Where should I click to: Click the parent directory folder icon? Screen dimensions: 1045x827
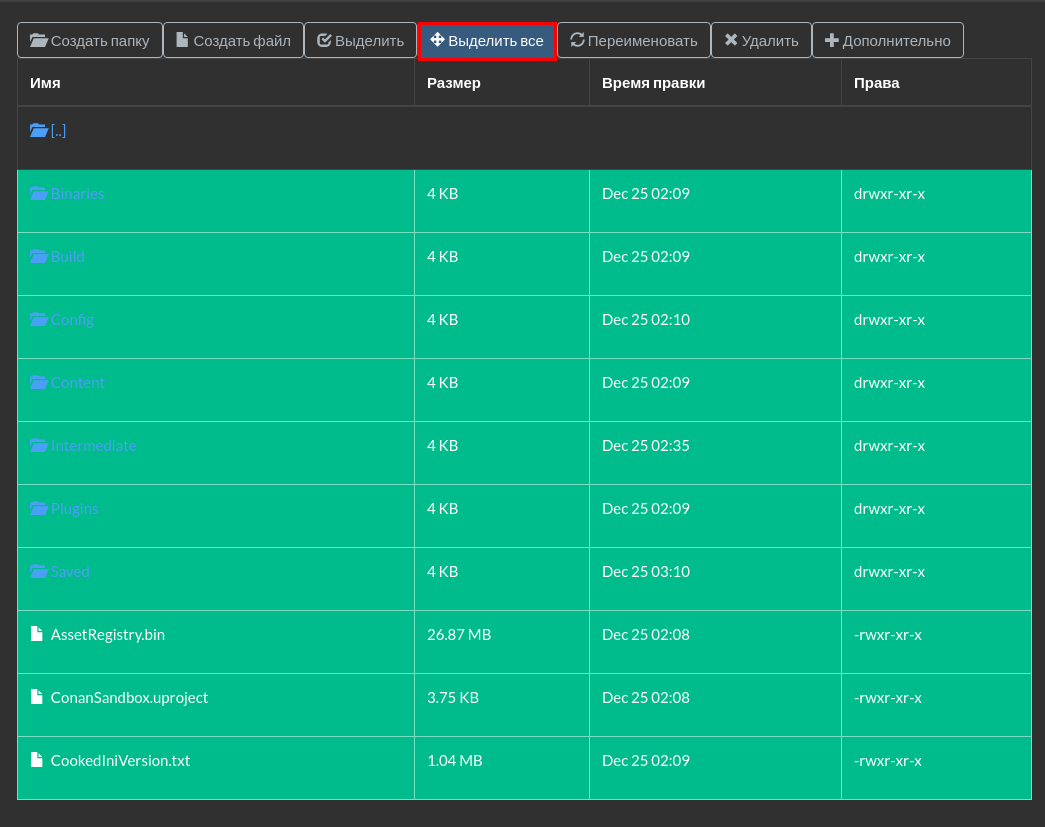[39, 130]
